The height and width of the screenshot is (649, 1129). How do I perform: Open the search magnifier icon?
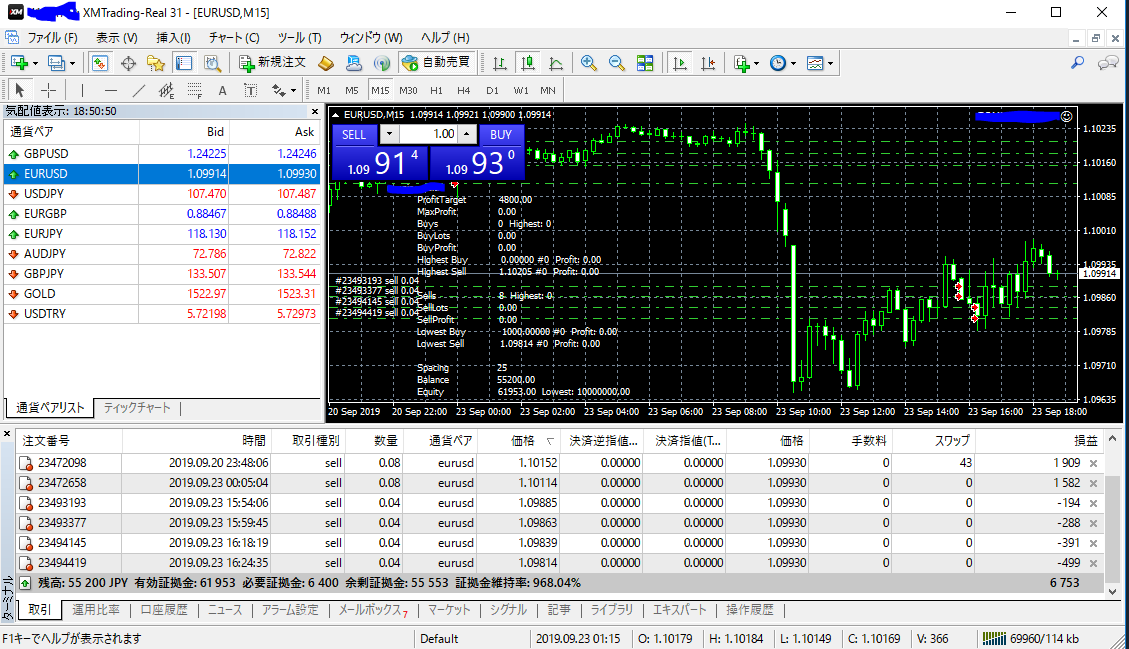click(x=1077, y=63)
